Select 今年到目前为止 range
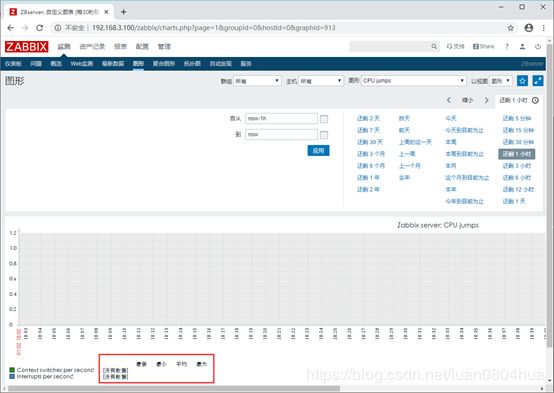The height and width of the screenshot is (393, 554). [x=464, y=201]
